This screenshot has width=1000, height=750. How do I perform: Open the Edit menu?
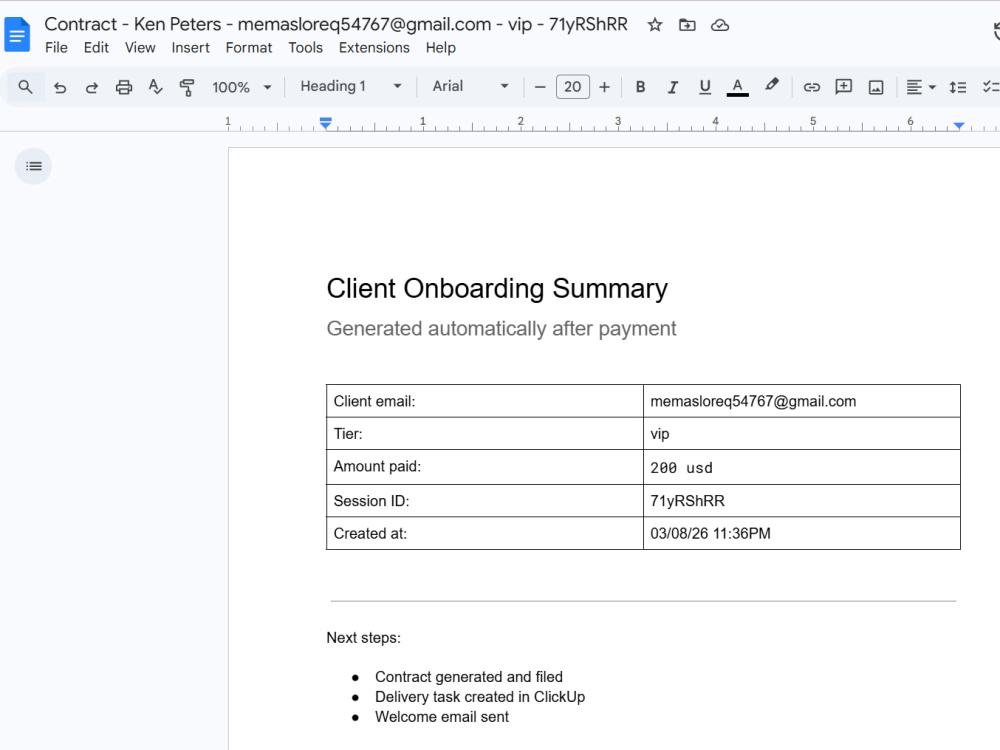(96, 48)
